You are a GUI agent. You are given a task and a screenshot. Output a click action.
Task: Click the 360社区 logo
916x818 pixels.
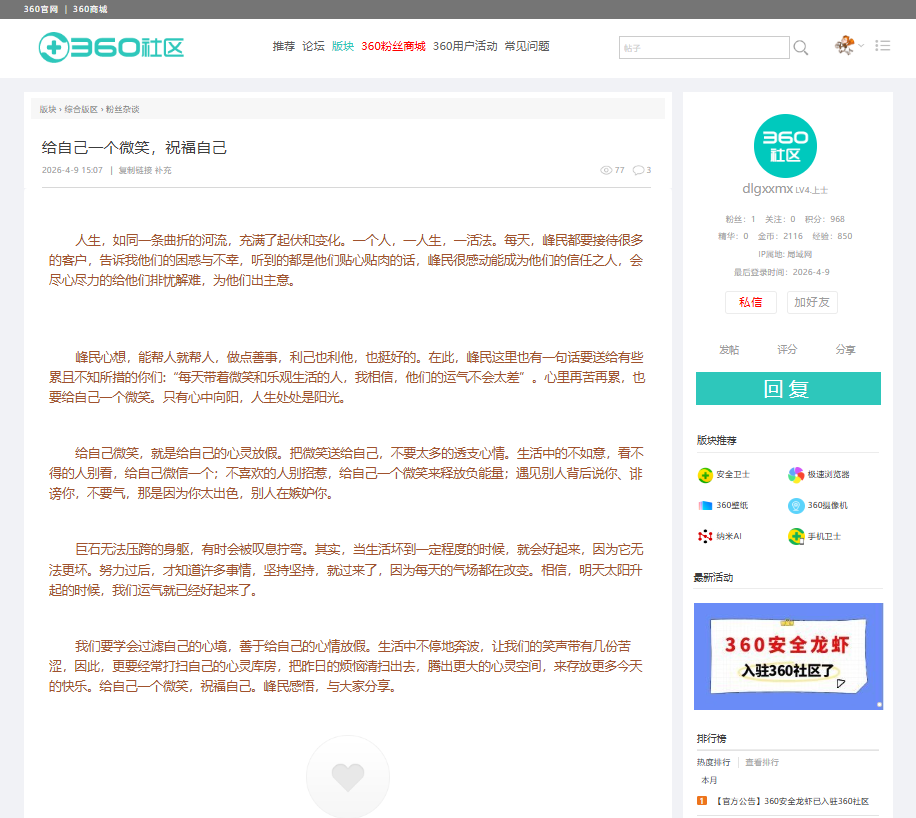(x=111, y=47)
